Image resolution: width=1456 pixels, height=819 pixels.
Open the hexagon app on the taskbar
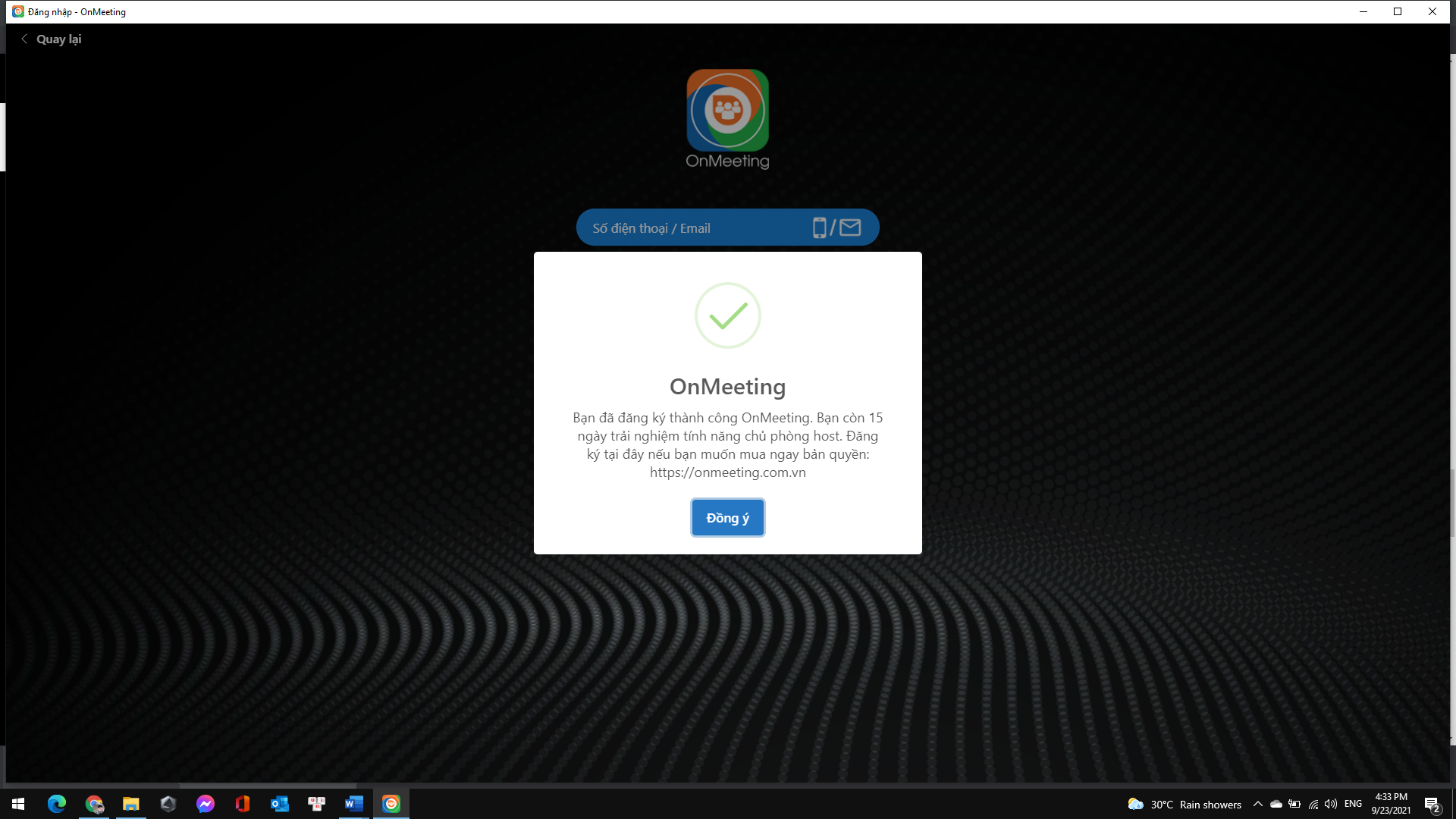(168, 804)
